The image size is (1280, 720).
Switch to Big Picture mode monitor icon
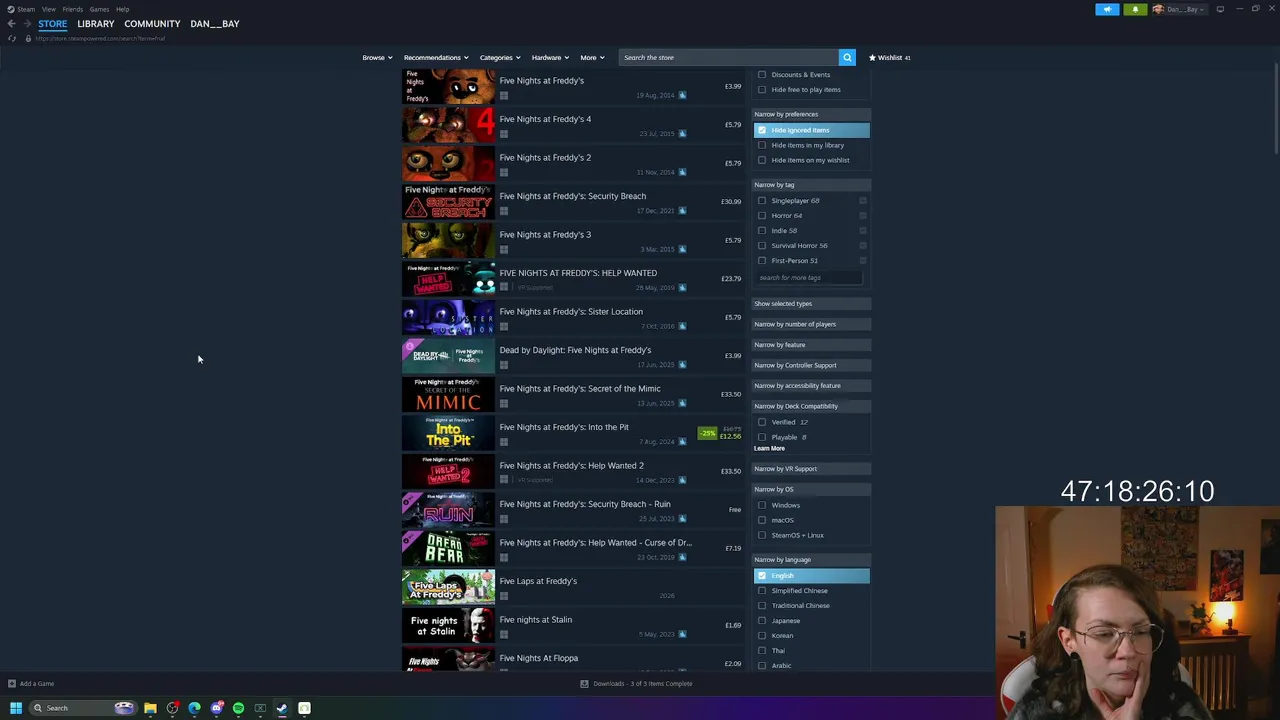pos(1220,9)
